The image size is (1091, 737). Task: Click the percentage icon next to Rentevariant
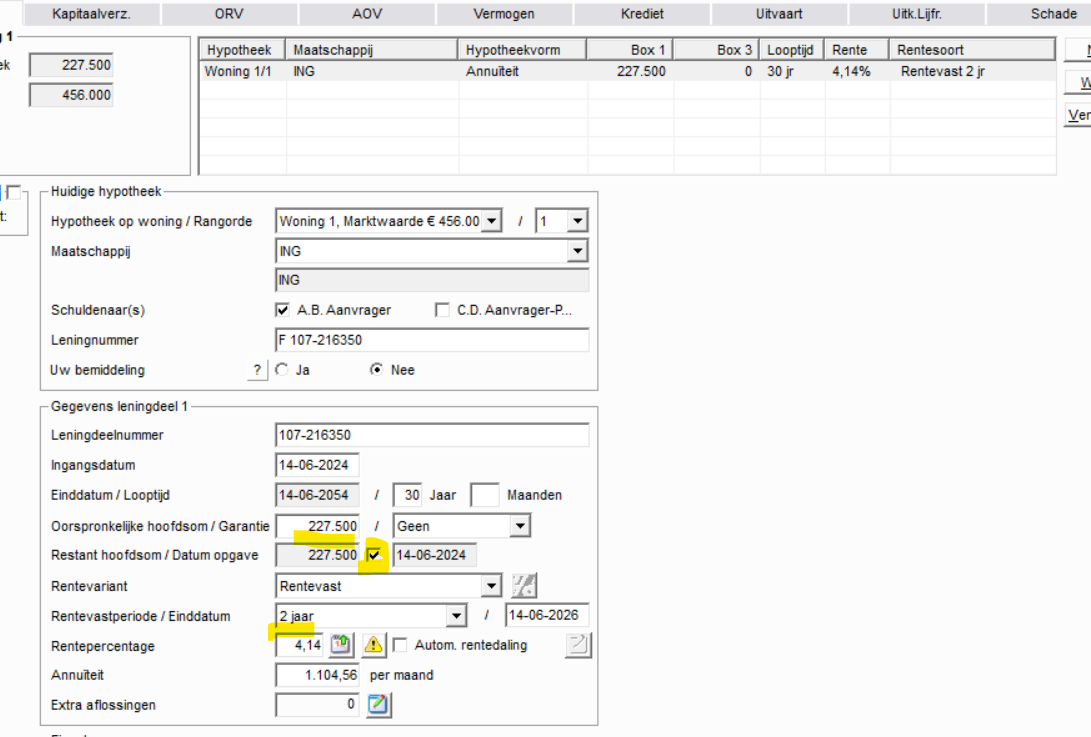point(524,586)
